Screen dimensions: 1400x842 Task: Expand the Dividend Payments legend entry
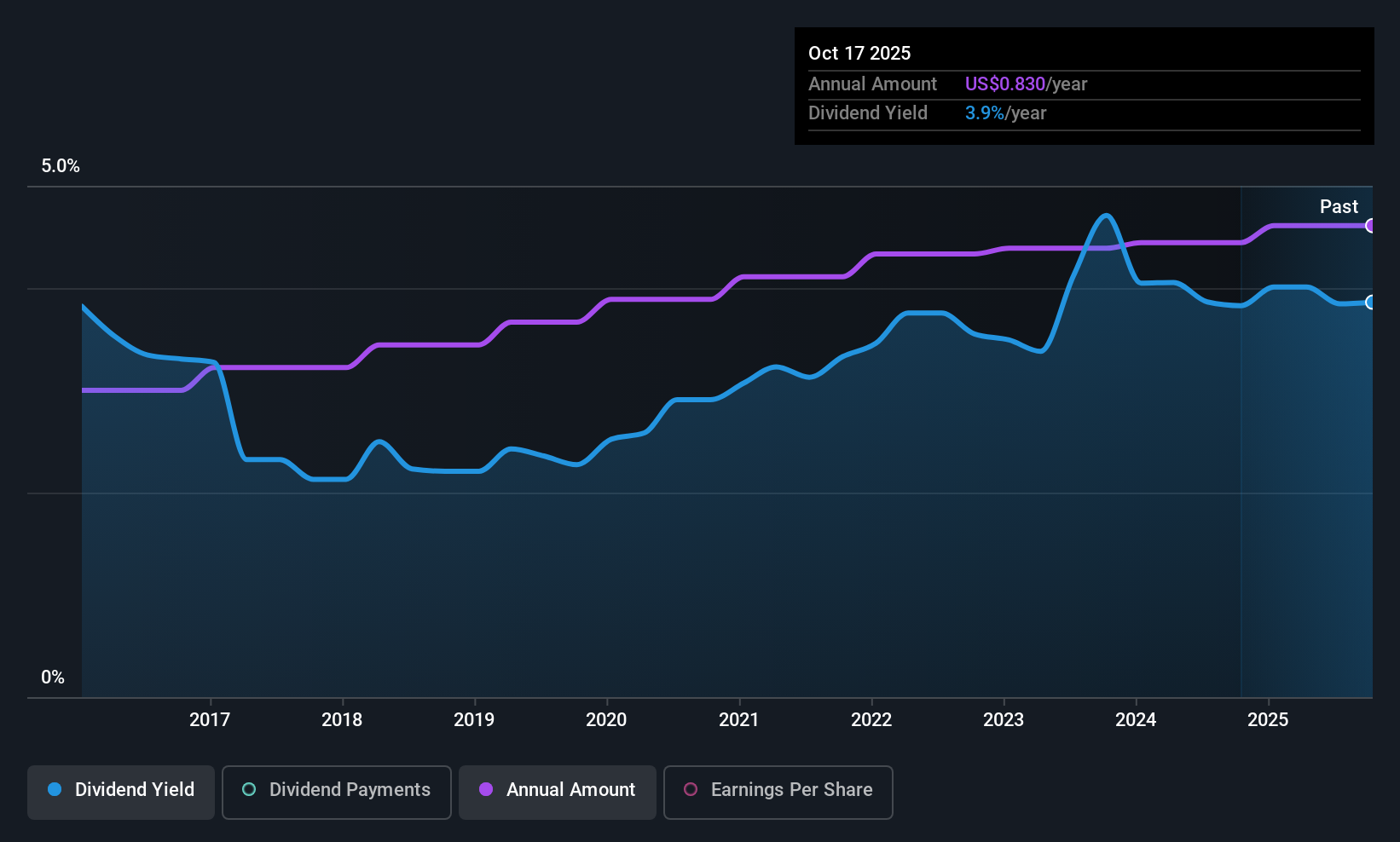tap(336, 791)
